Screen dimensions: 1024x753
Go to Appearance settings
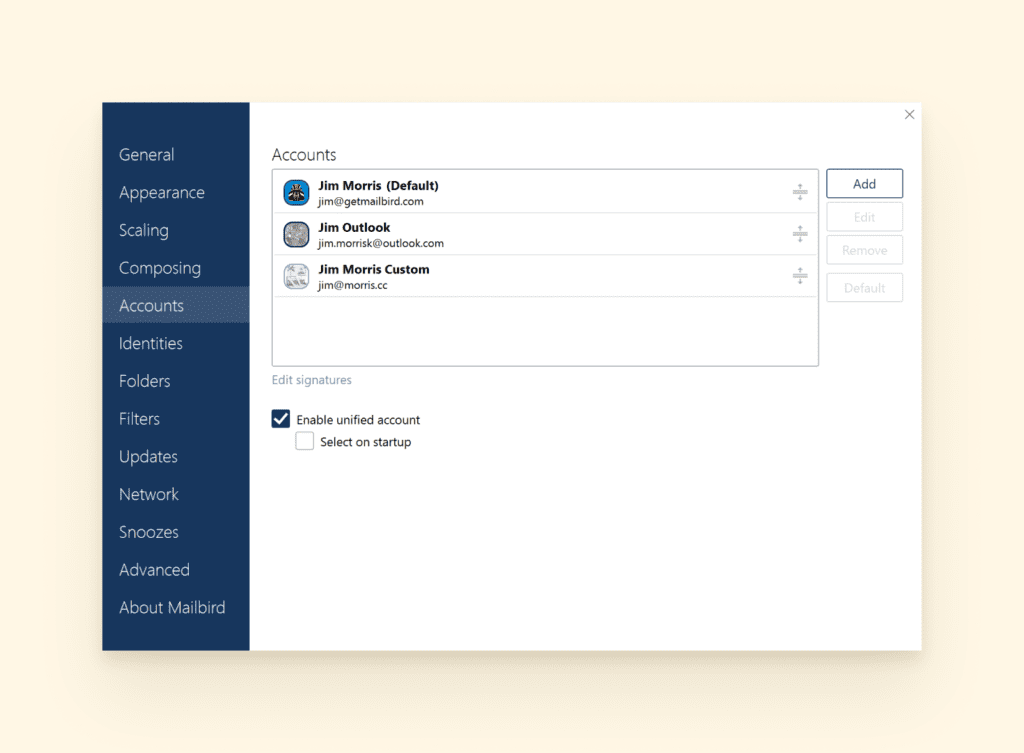tap(161, 193)
